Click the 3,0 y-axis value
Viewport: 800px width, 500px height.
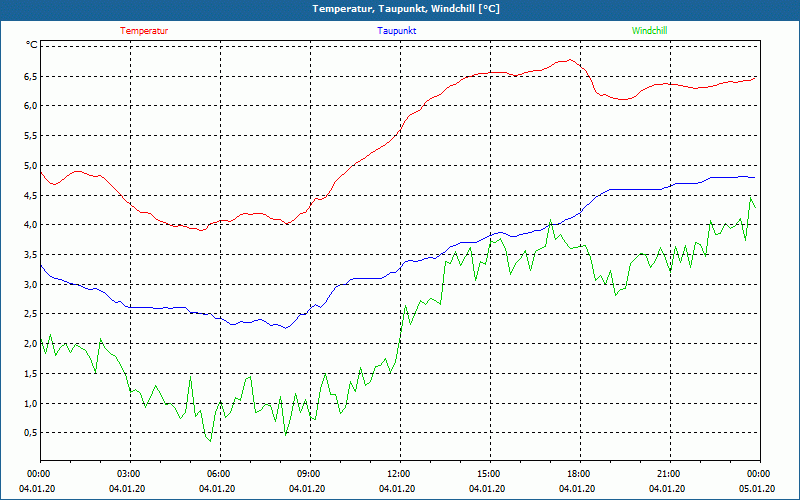(30, 284)
